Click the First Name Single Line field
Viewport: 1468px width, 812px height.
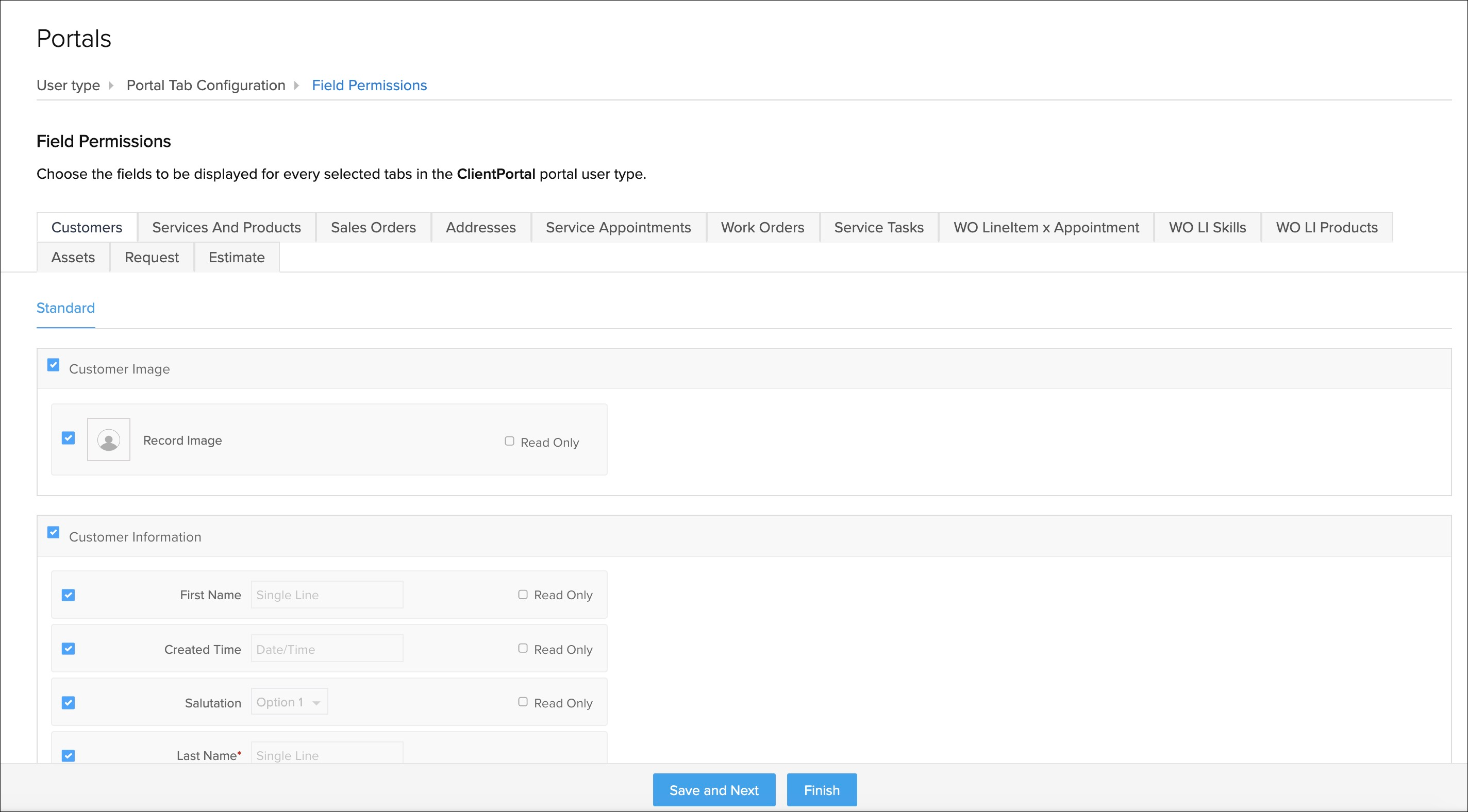327,595
